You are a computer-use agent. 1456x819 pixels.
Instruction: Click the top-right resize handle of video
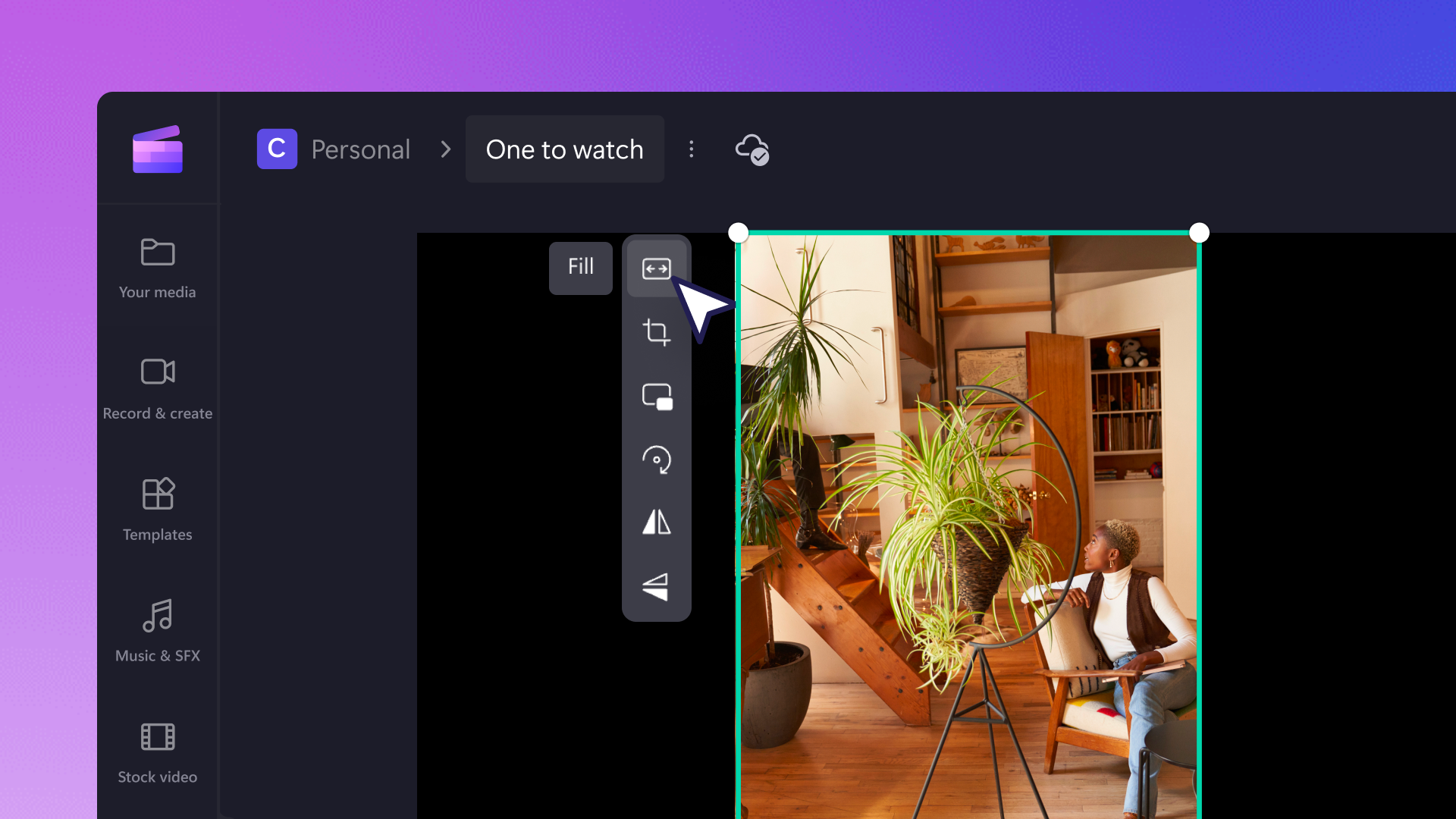[1200, 233]
